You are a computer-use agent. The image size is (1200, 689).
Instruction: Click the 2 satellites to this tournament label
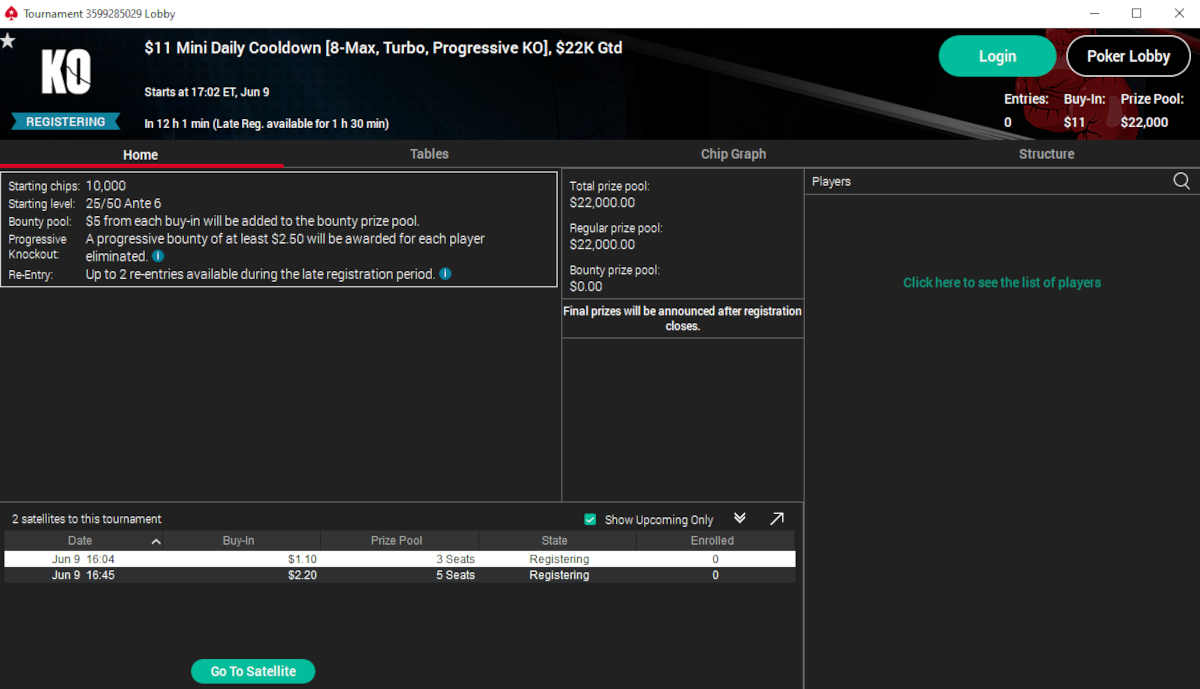coord(87,519)
